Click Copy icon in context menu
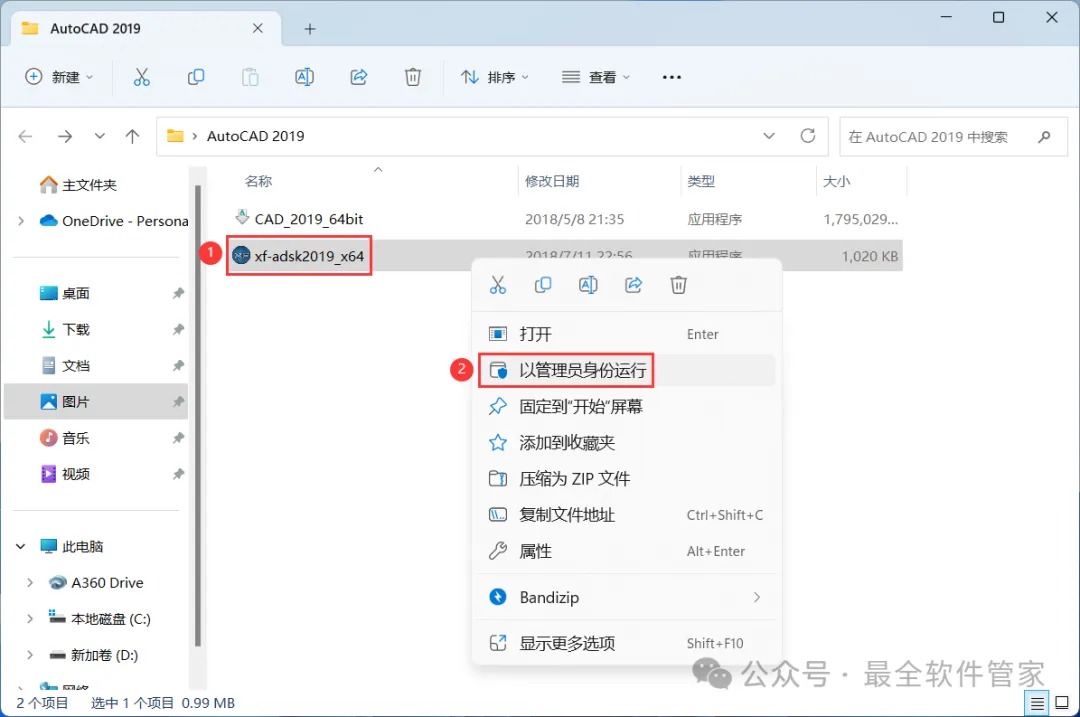The height and width of the screenshot is (717, 1080). pos(543,285)
